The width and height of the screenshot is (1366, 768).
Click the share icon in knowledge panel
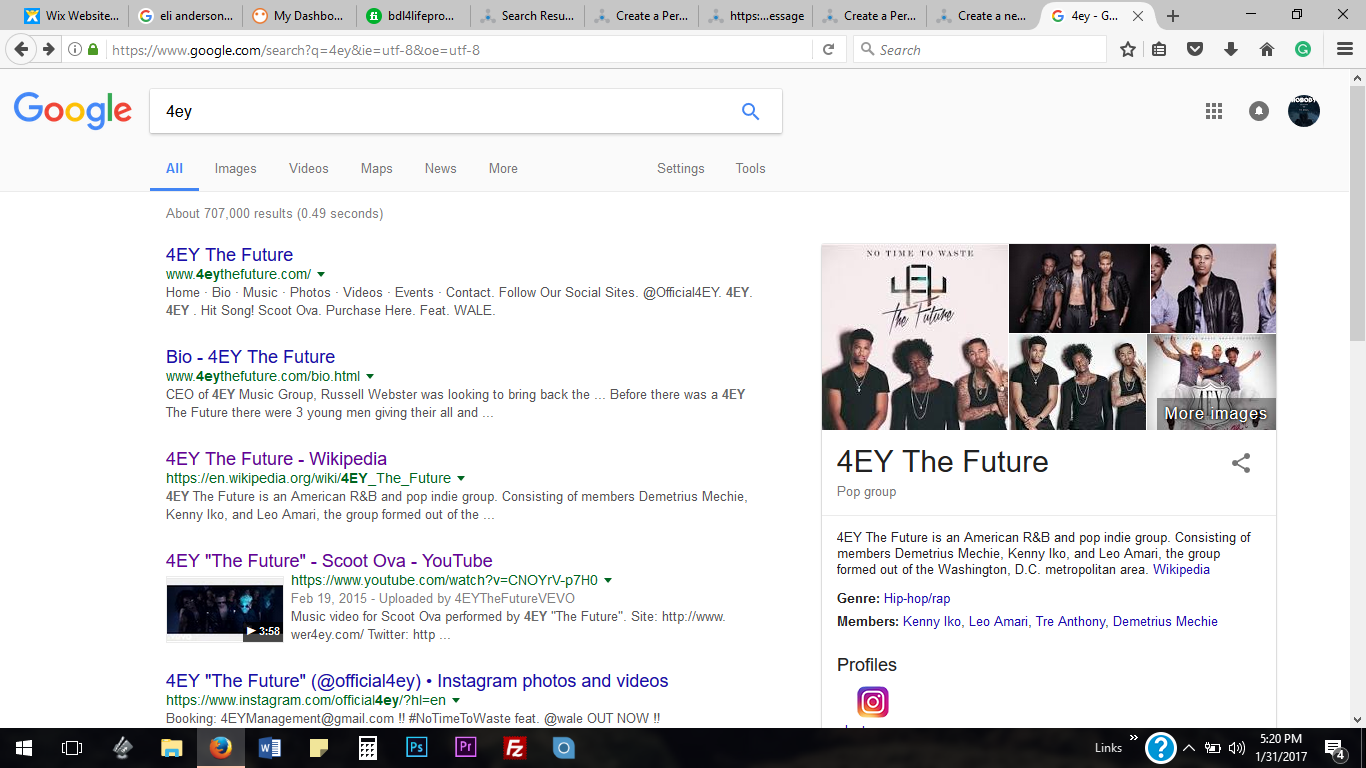1241,463
